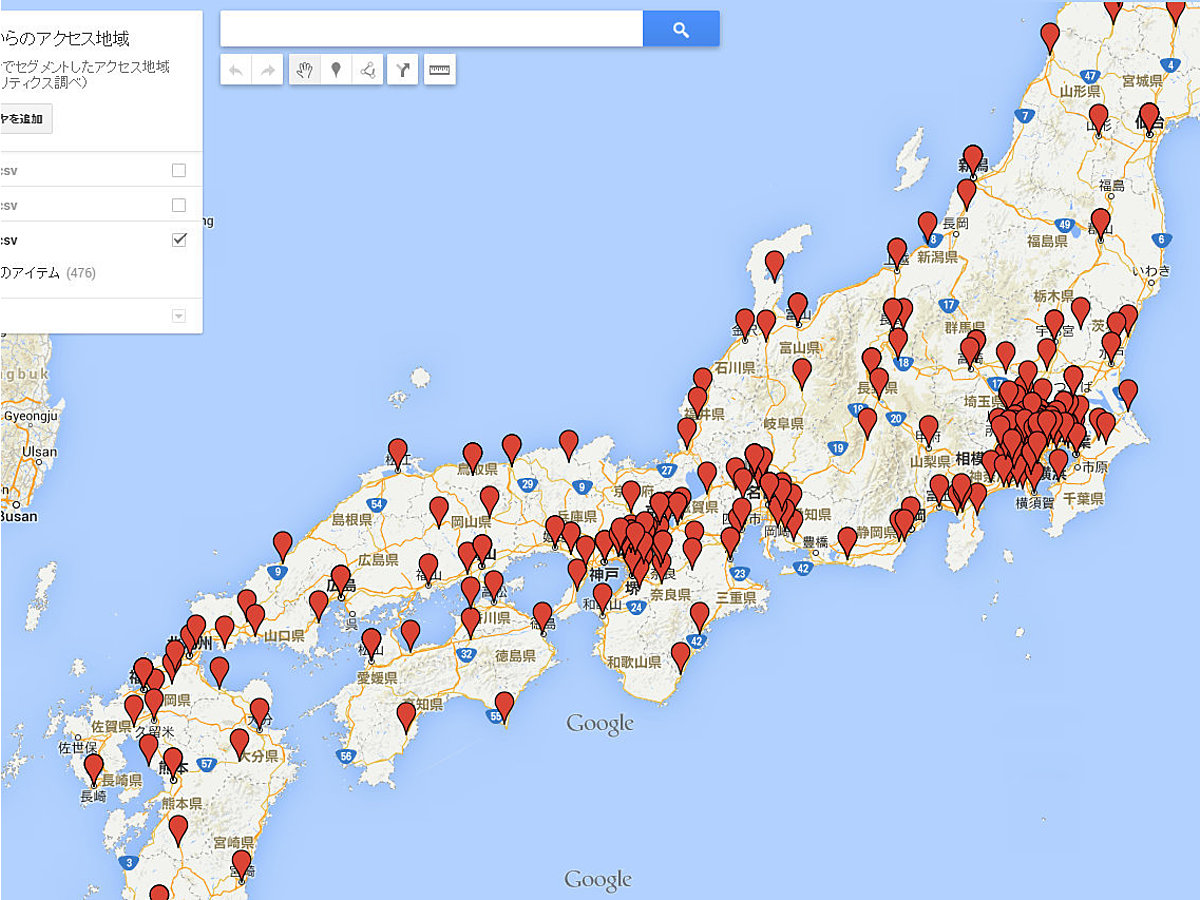Image resolution: width=1200 pixels, height=900 pixels.
Task: Select the draw line tool
Action: coord(368,70)
